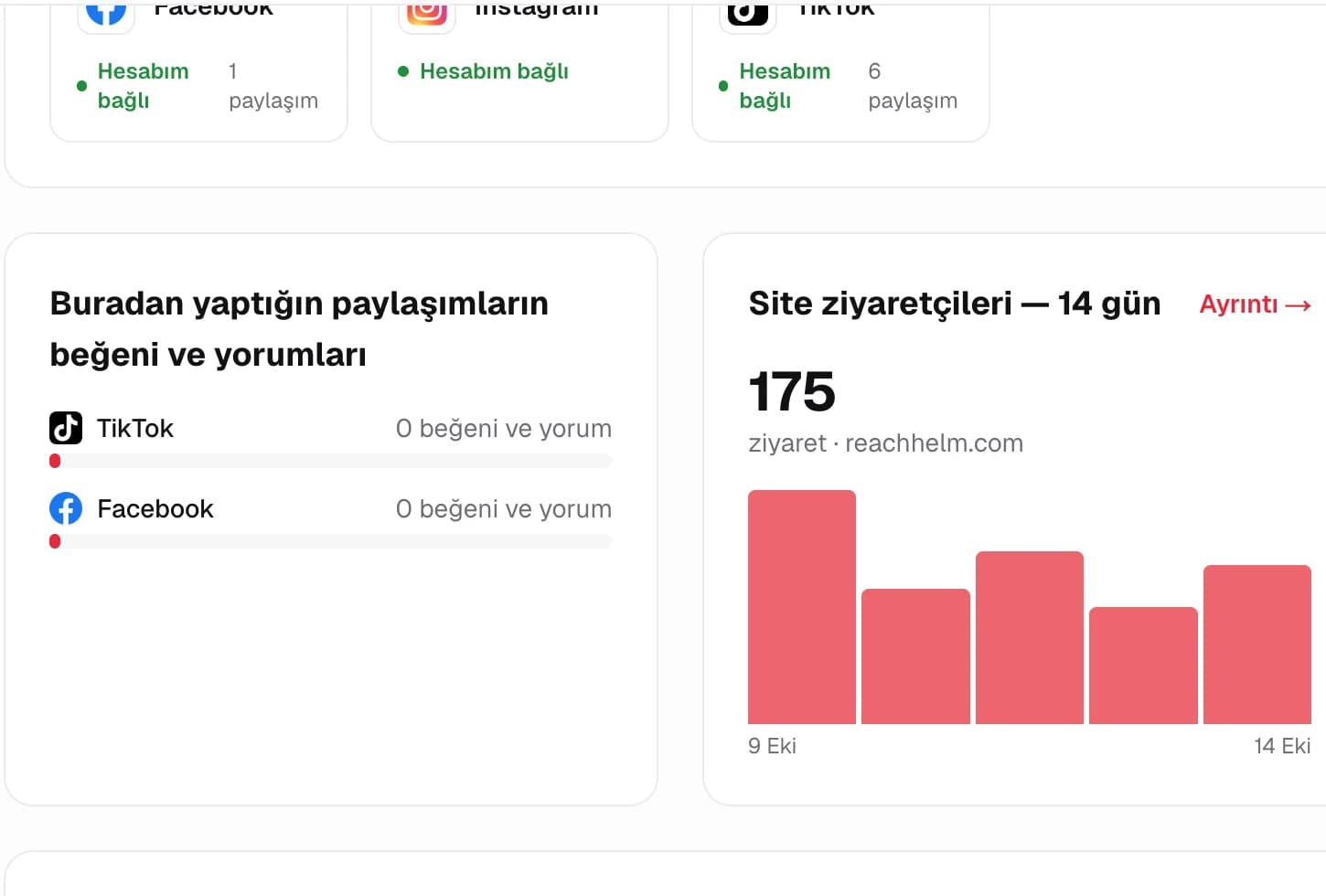Click 'Hesabım bağlı' status in Instagram card

coord(494,71)
